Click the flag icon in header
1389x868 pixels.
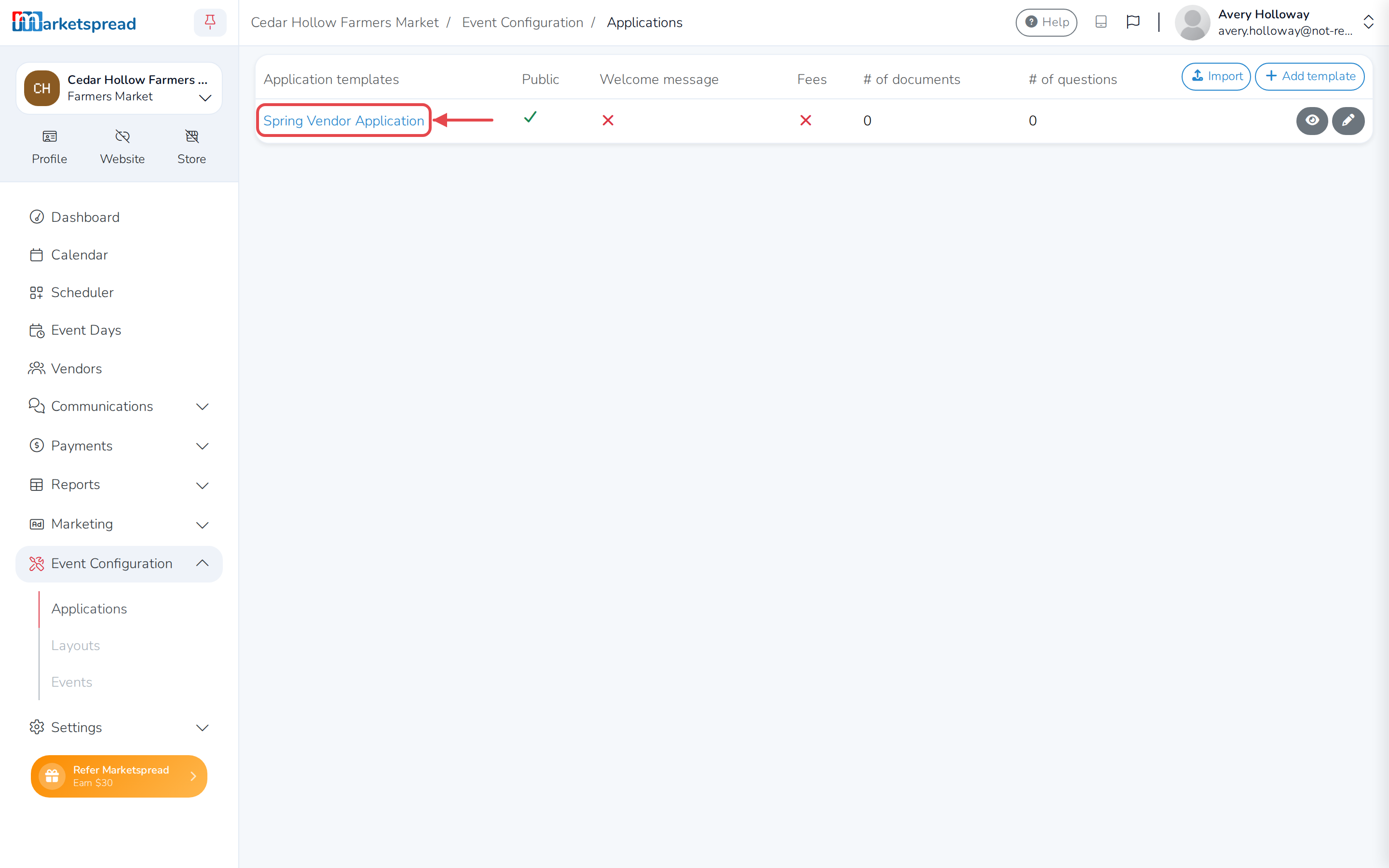1132,22
